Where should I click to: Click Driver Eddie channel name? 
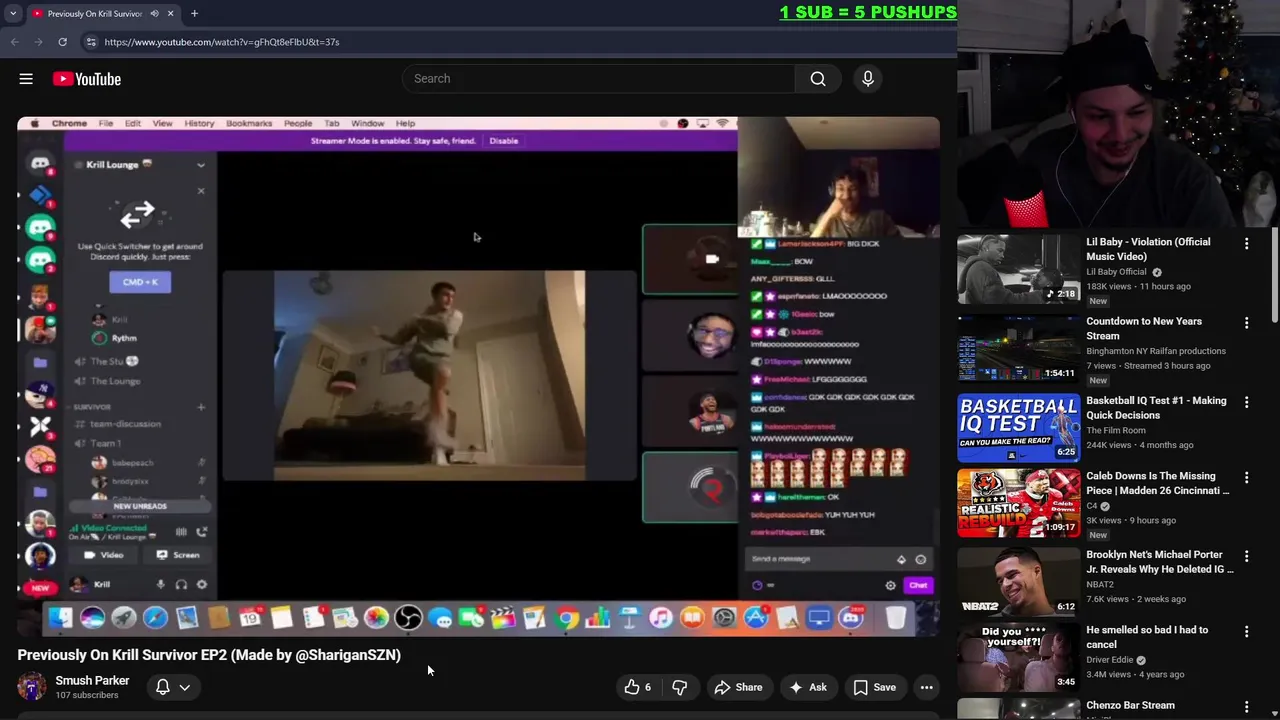coord(1110,660)
